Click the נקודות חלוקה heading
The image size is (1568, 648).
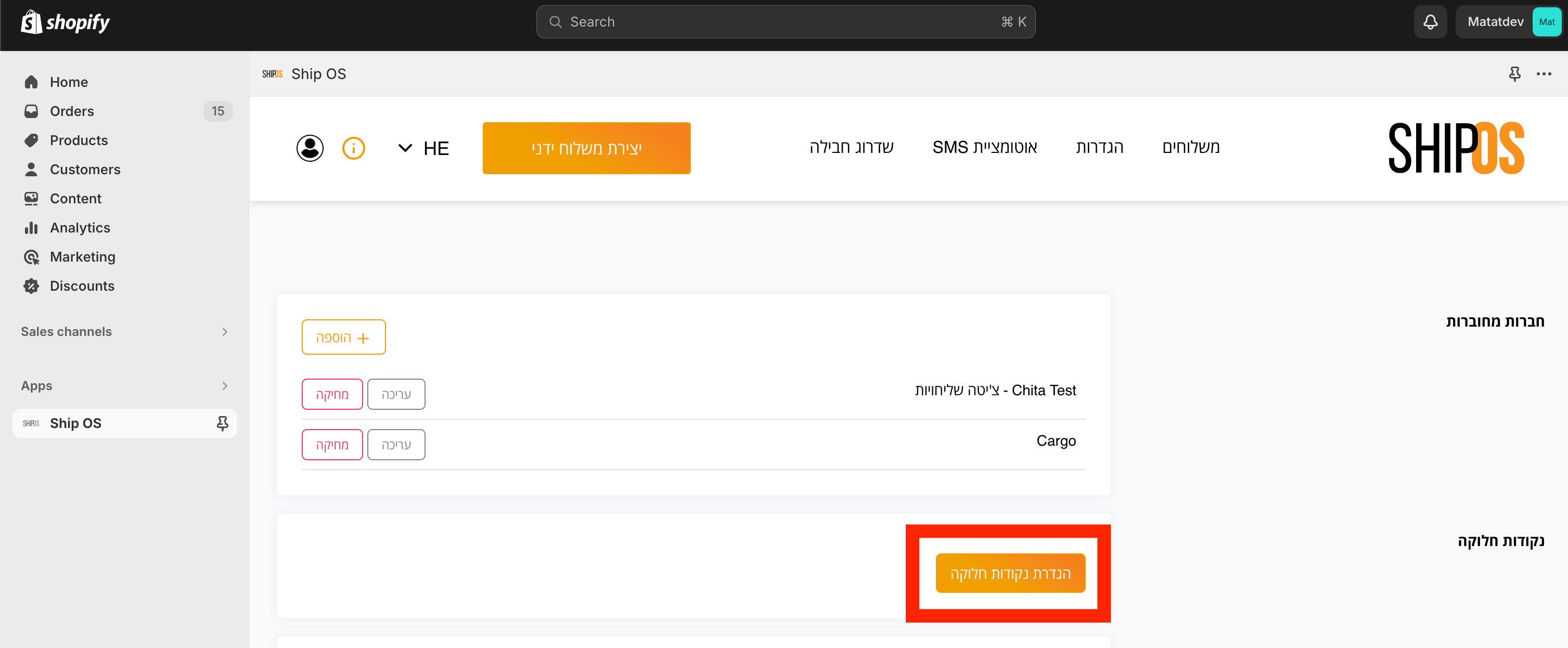[1501, 541]
